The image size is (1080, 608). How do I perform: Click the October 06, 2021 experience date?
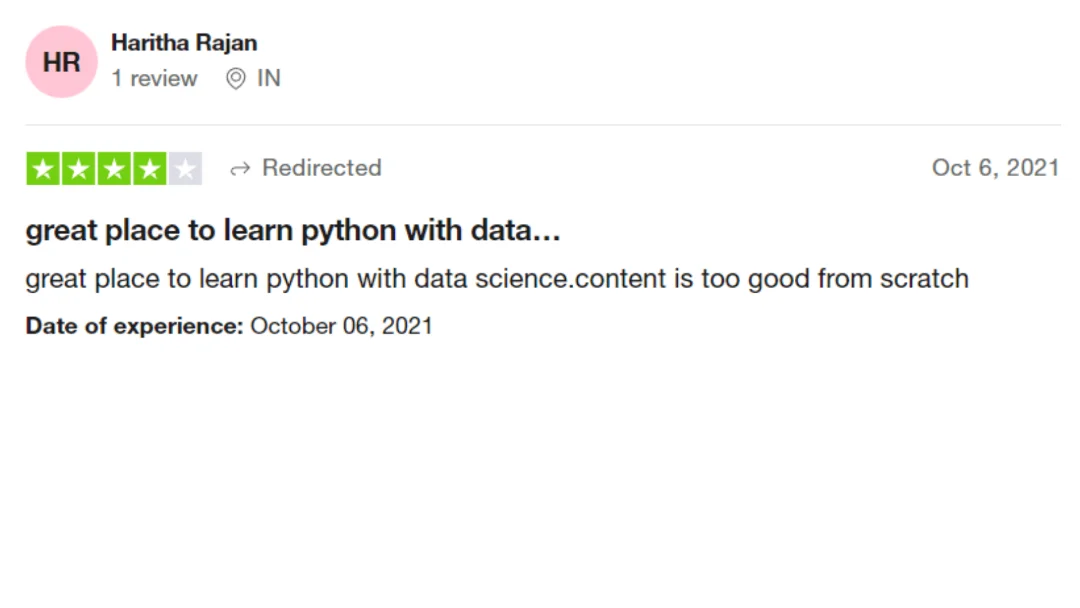[342, 326]
